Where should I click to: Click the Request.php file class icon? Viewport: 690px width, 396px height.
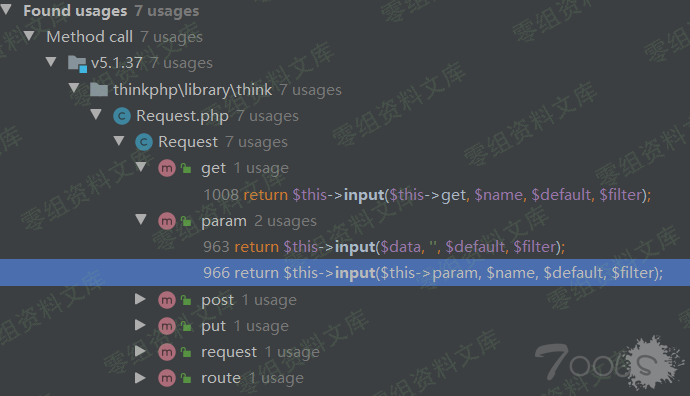pos(122,116)
